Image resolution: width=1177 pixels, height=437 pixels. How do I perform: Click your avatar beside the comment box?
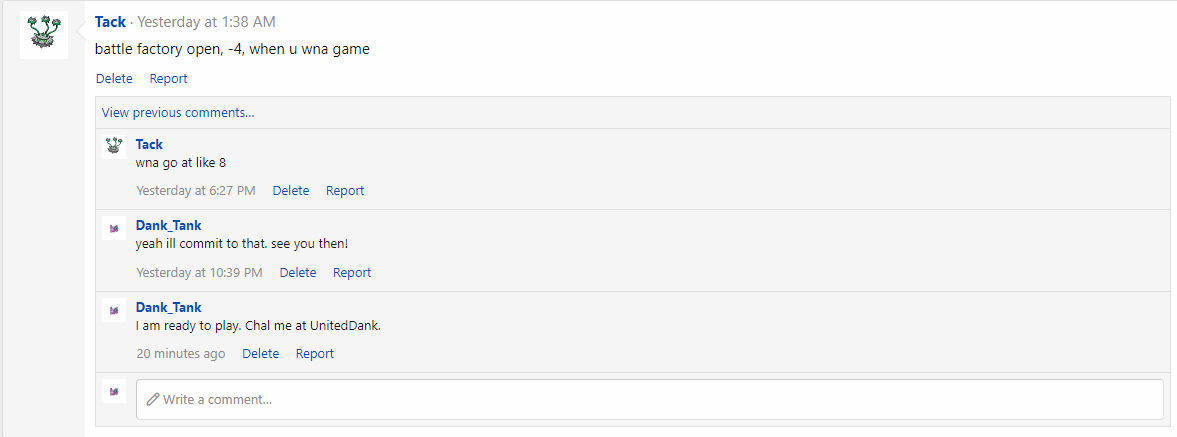click(114, 391)
